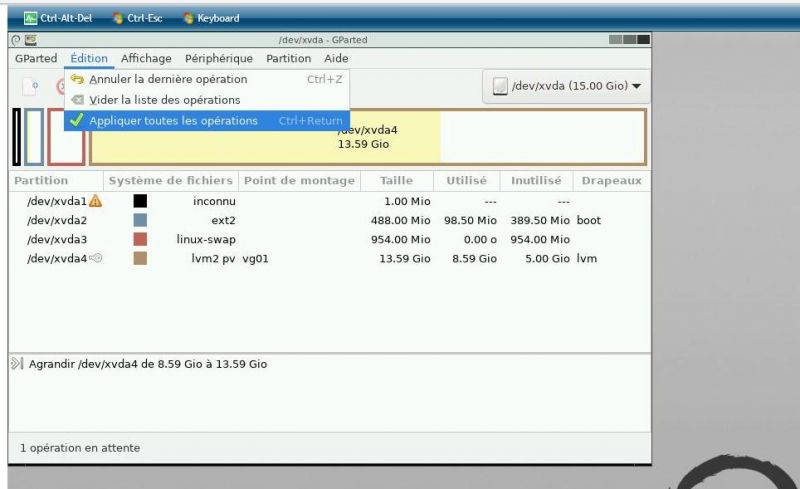
Task: Open the Affichage menu
Action: 146,58
